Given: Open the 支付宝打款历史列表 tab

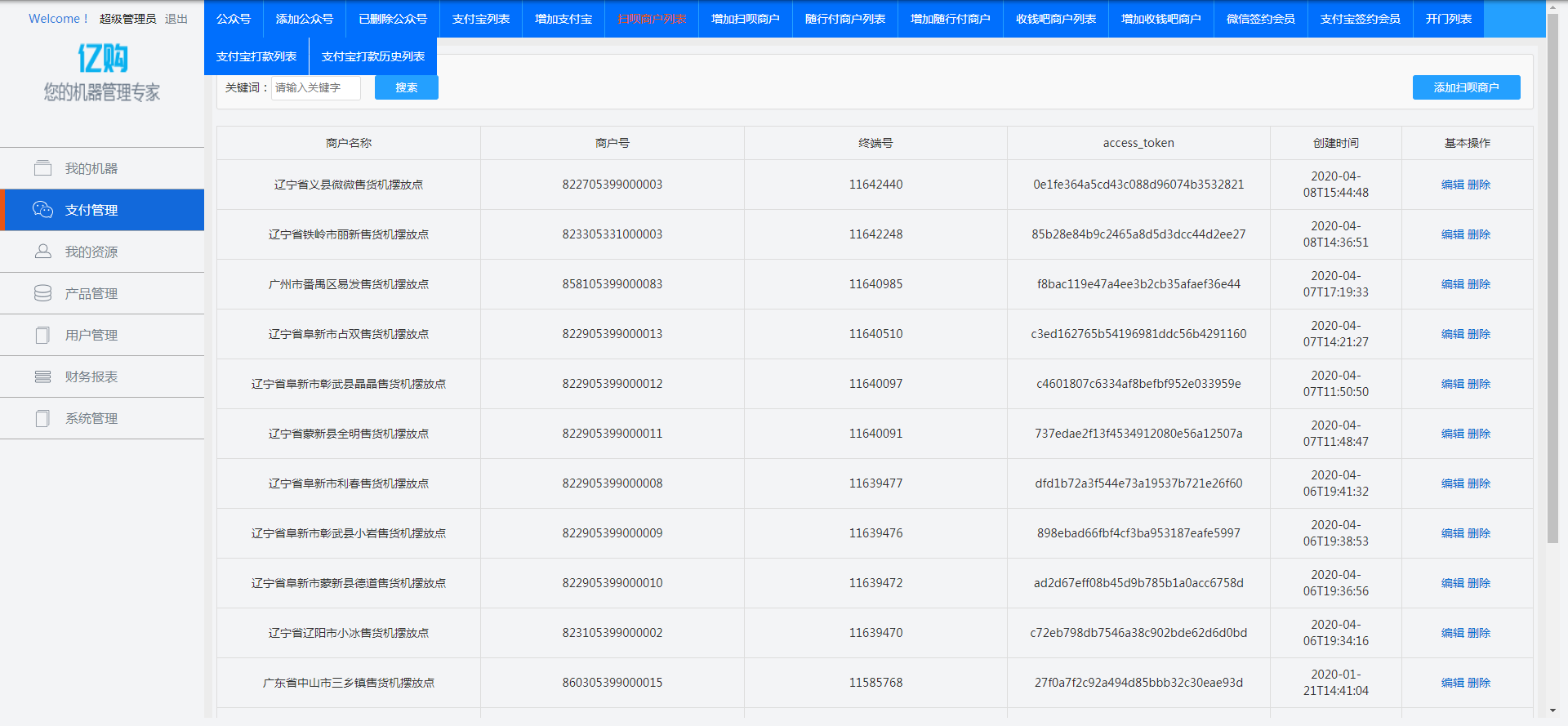Looking at the screenshot, I should coord(372,56).
